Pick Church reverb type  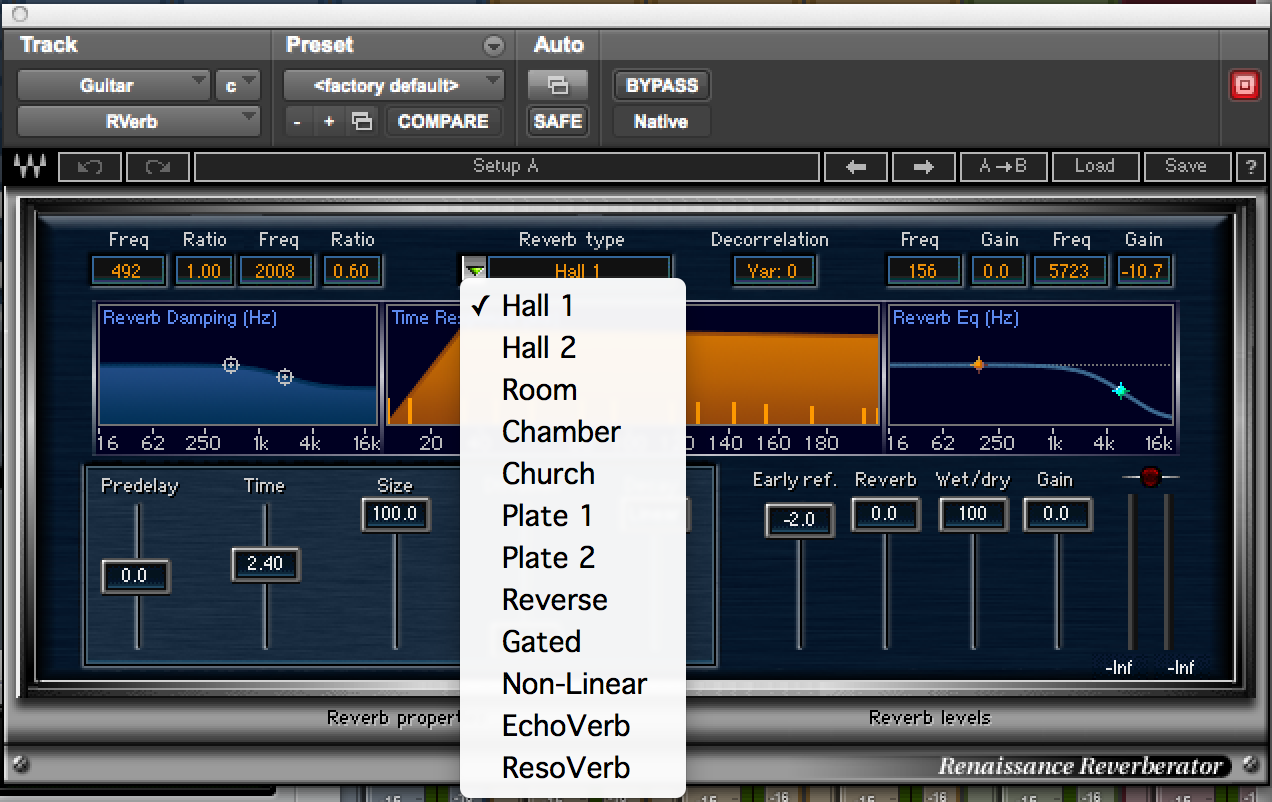[573, 474]
